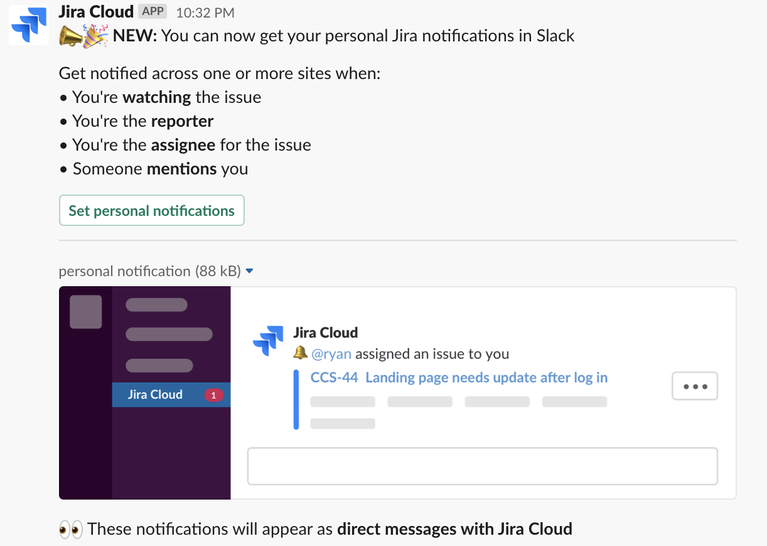Open CCS-44 Landing page issue link
The image size is (767, 546).
coord(459,378)
